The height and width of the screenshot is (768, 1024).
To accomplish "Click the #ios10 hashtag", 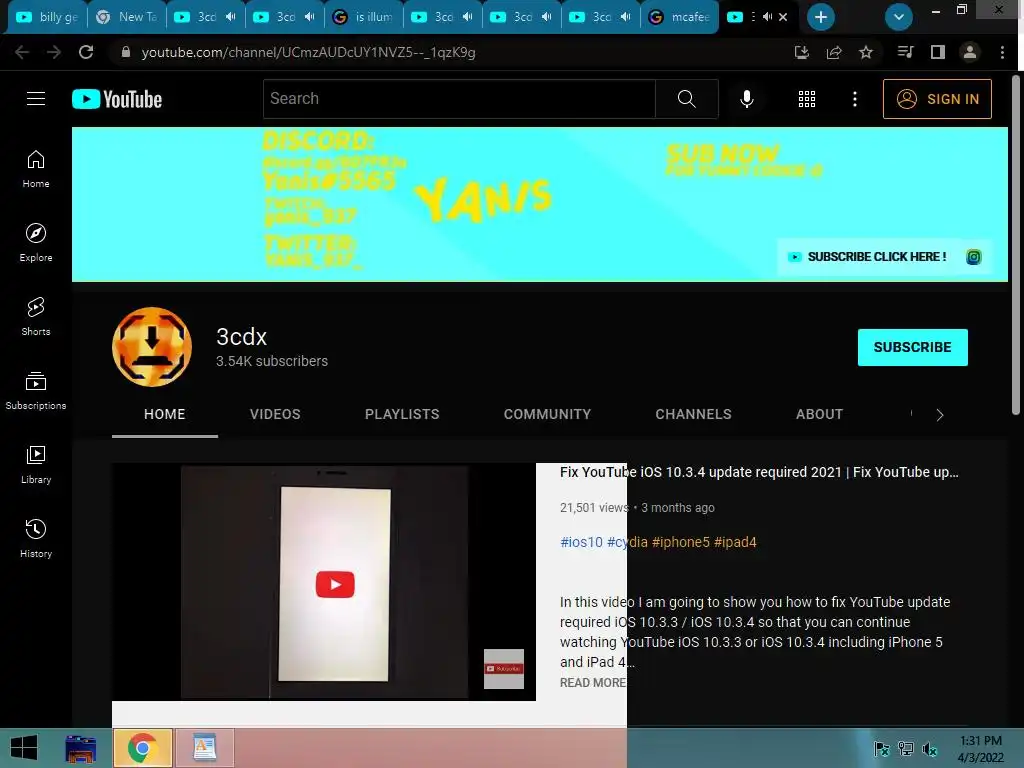I will (581, 542).
